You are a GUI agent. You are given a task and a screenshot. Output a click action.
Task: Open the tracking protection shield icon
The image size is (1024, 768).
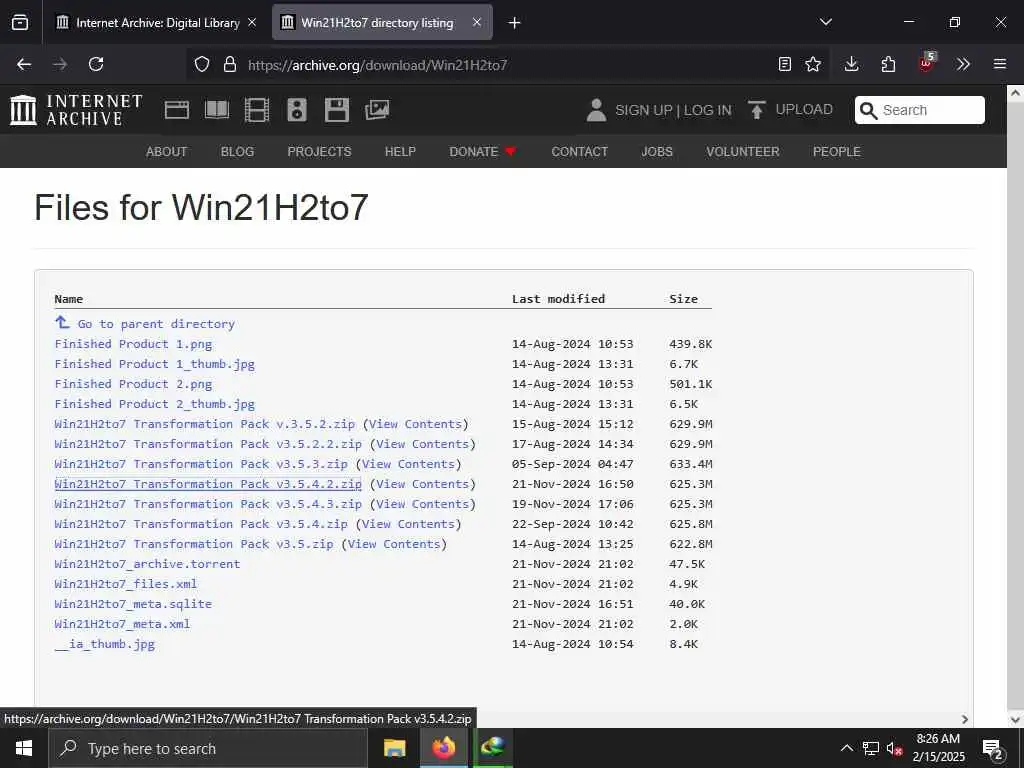(202, 64)
